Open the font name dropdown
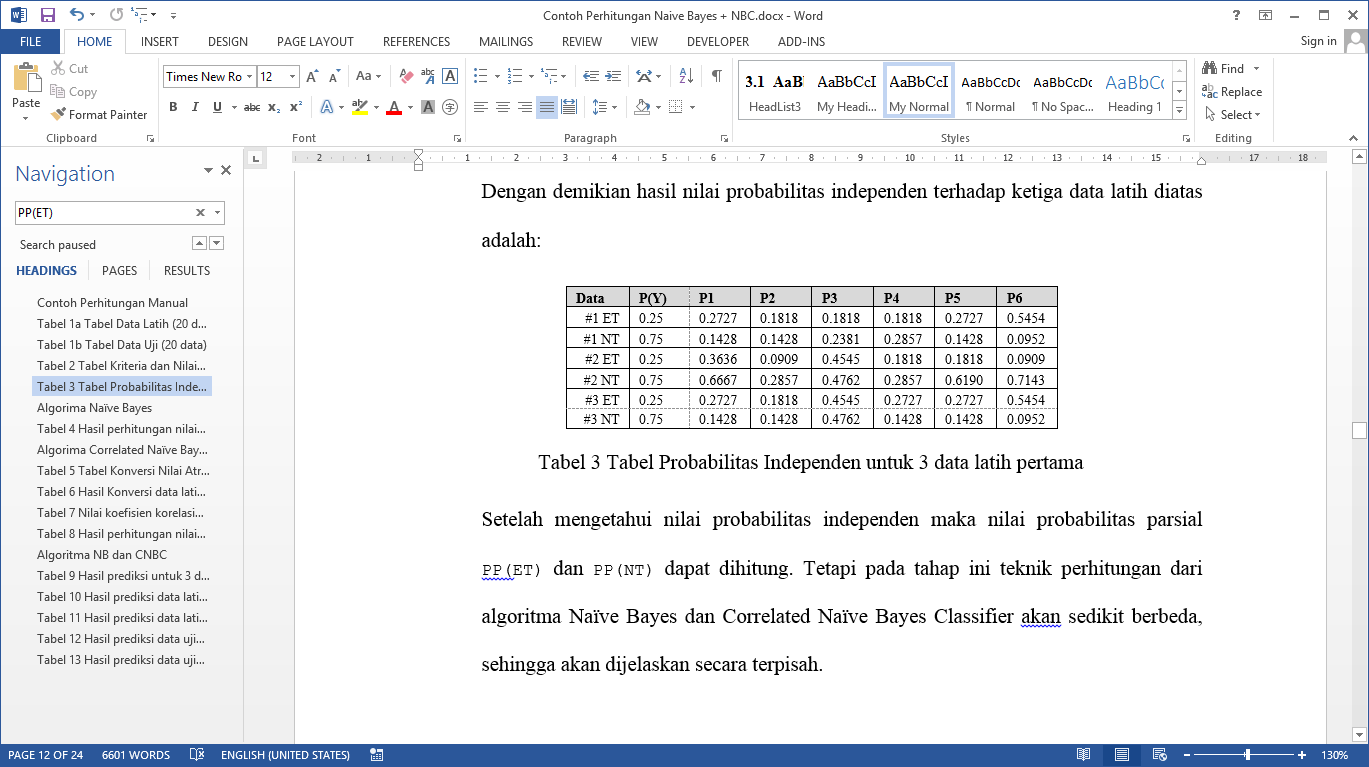 249,77
